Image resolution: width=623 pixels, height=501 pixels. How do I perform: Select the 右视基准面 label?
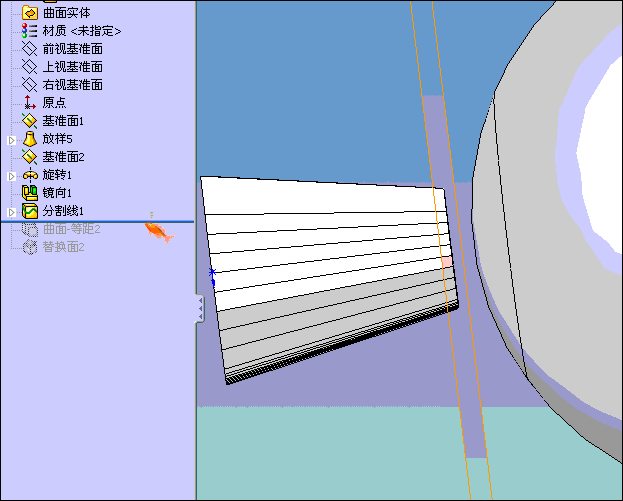pos(73,85)
